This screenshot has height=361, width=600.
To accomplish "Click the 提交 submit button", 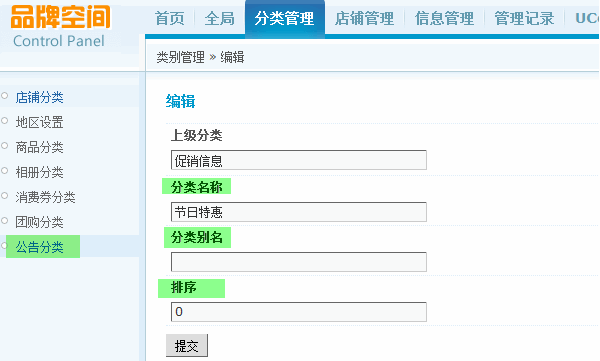I will 187,345.
